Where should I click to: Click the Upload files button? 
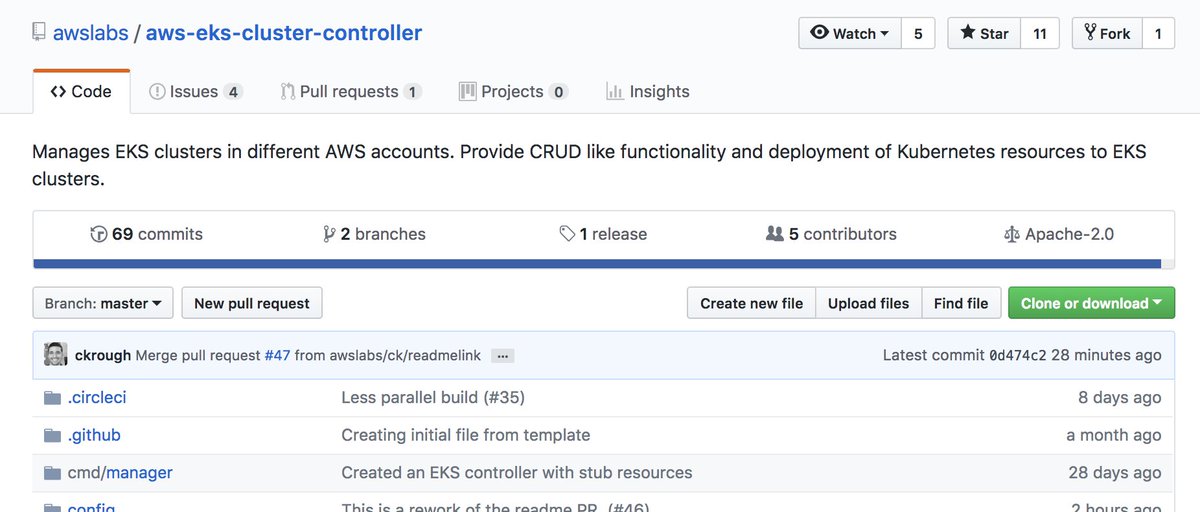coord(869,303)
